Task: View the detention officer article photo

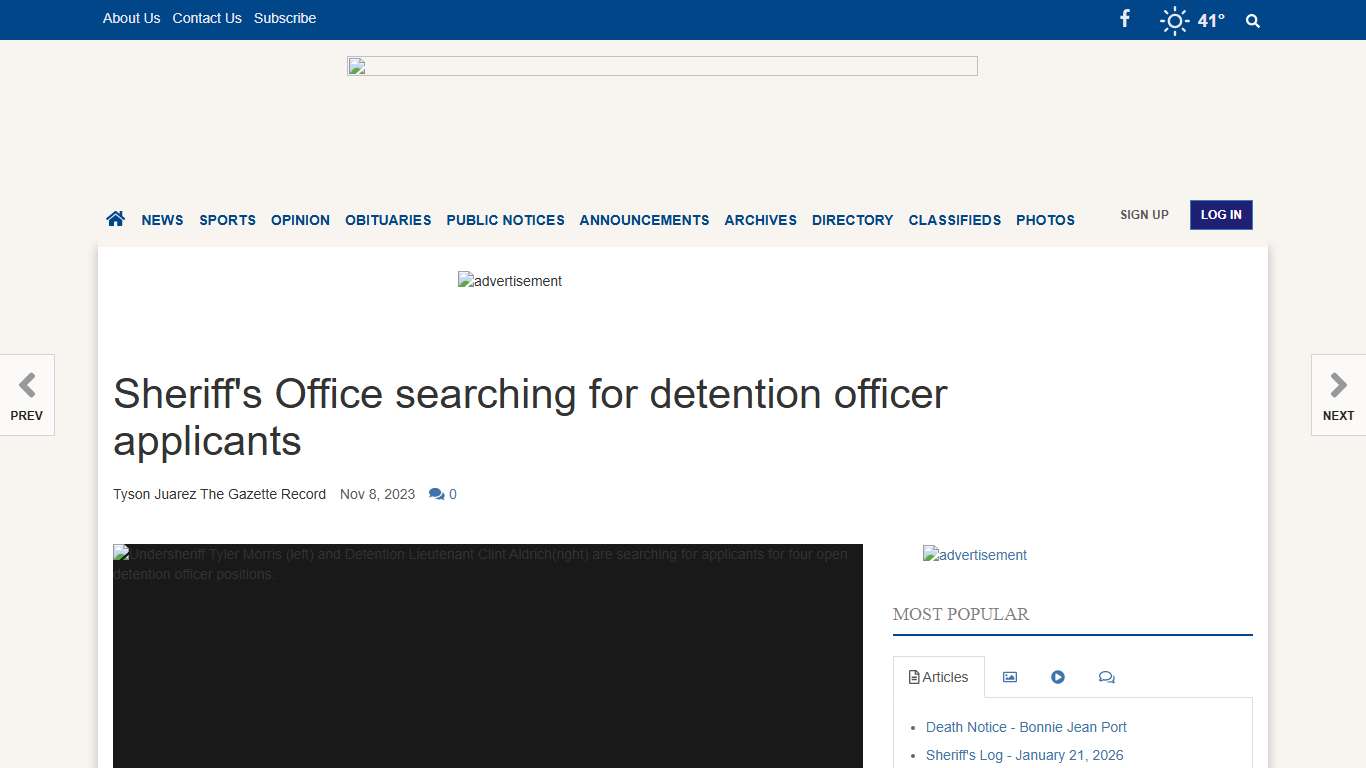Action: [487, 655]
